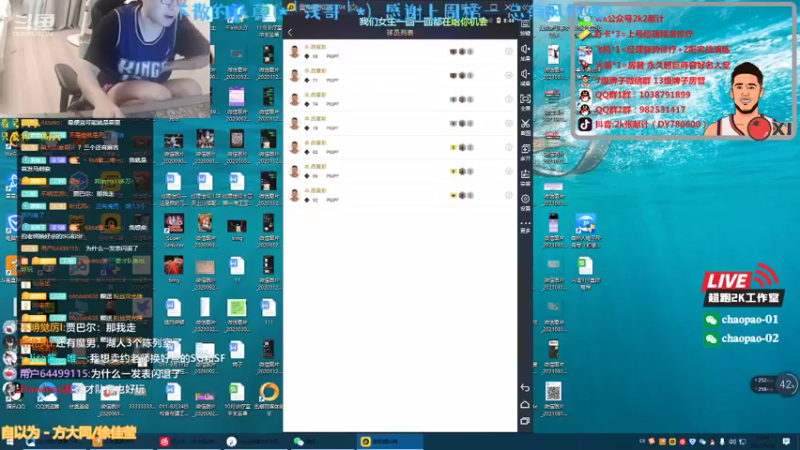Click the rating number 78 in player list
Image resolution: width=800 pixels, height=450 pixels.
[315, 129]
